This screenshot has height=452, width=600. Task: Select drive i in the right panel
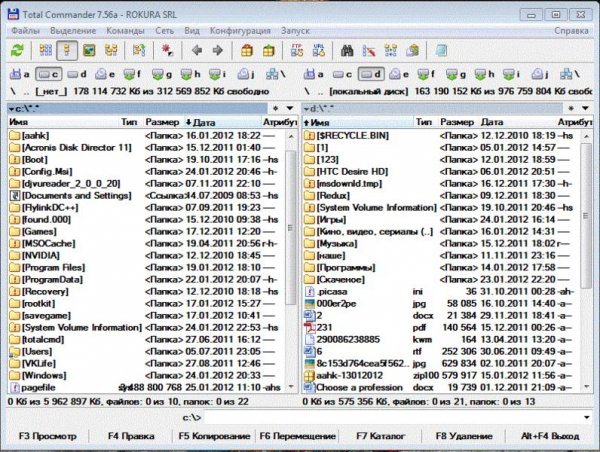512,74
